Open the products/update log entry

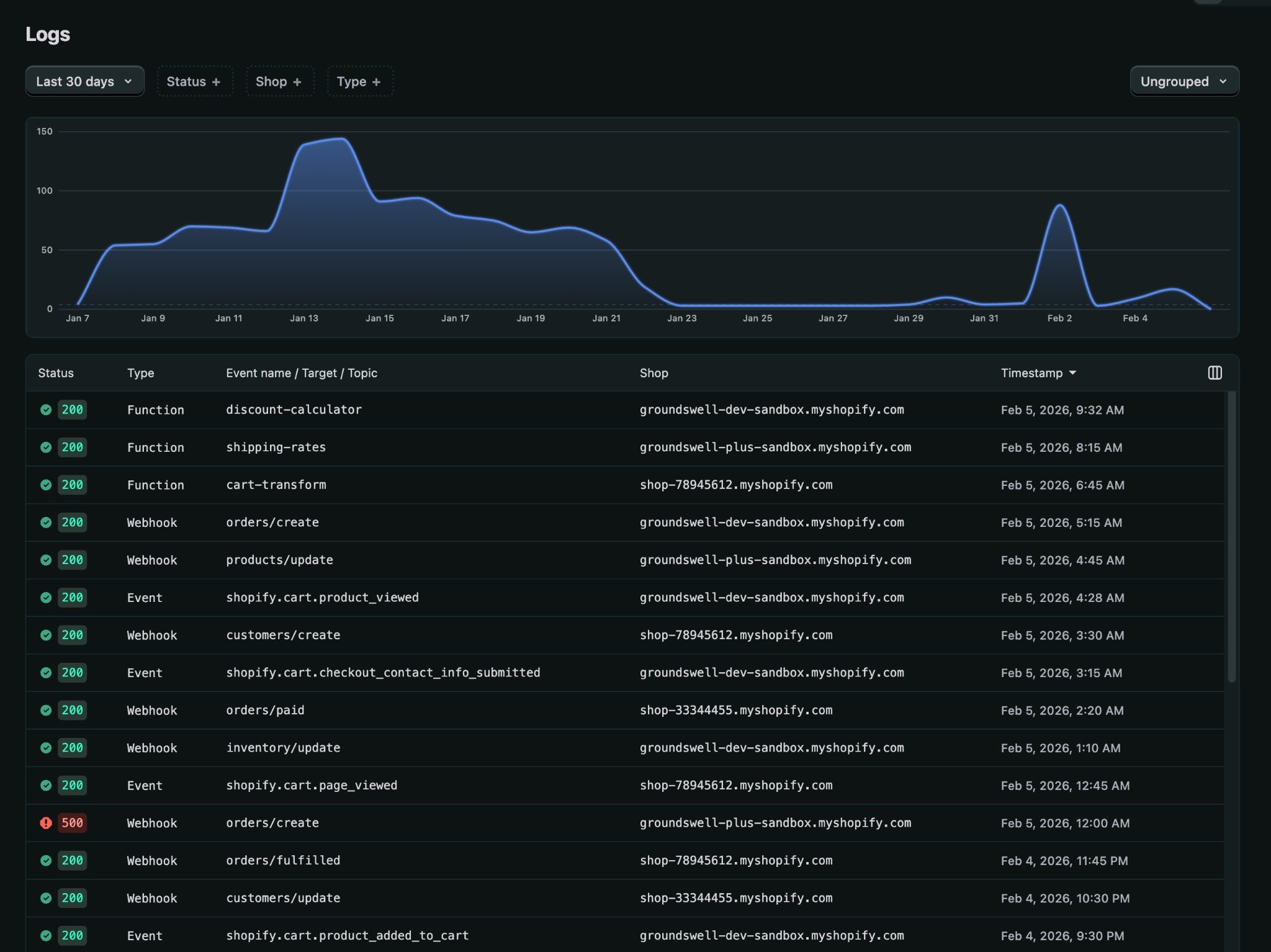624,560
